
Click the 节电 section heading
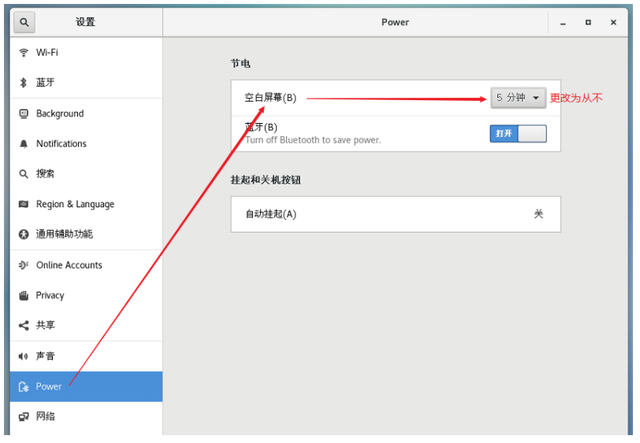click(240, 64)
